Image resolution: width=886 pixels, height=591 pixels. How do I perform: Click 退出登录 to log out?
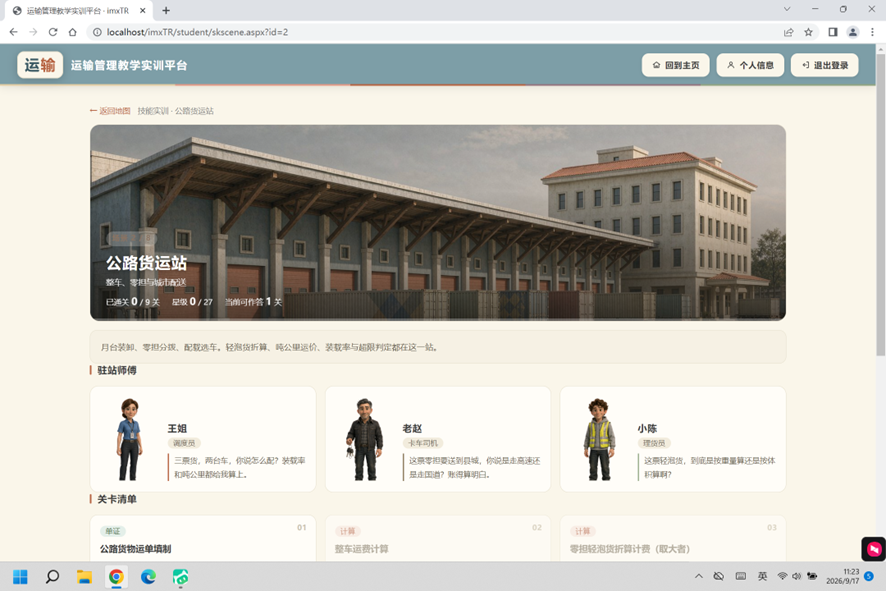pyautogui.click(x=824, y=65)
